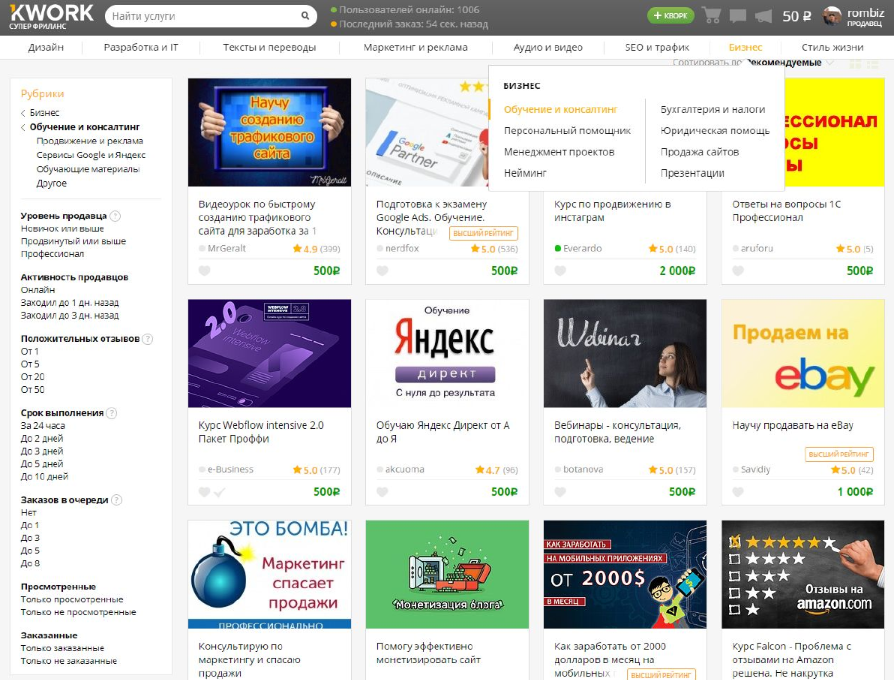Favorite the MrGeralt video lesson kwork
Image resolution: width=894 pixels, height=680 pixels.
pos(204,271)
